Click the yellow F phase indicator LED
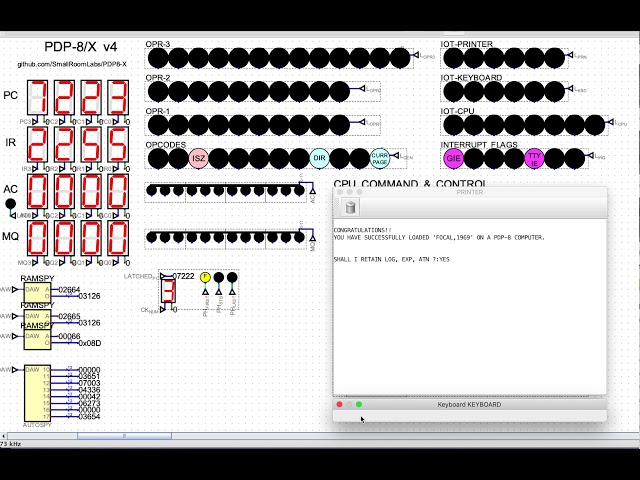640x480 pixels. pos(205,277)
